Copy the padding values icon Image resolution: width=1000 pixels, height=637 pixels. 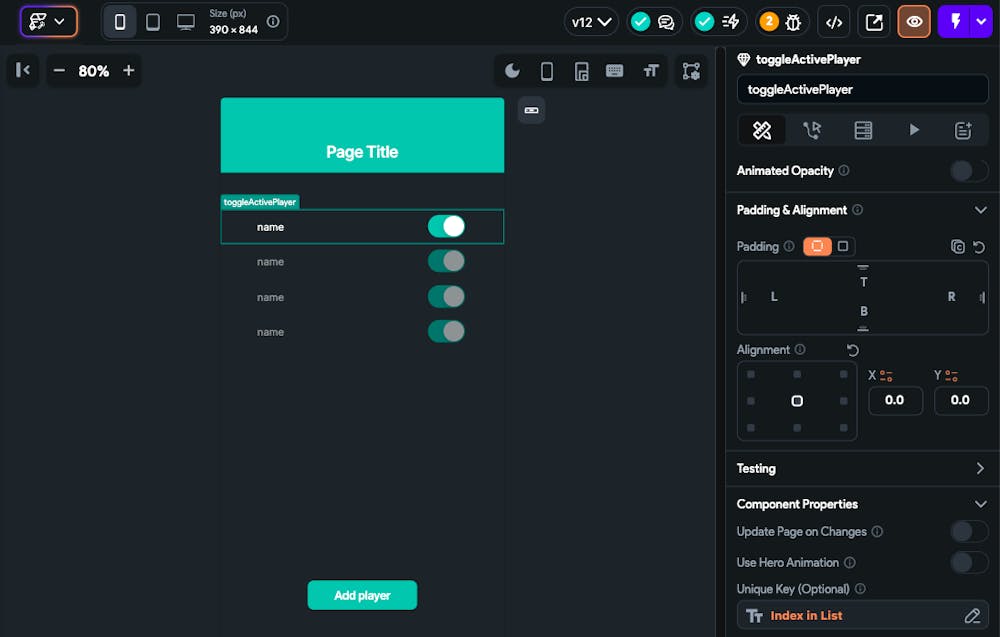click(957, 247)
